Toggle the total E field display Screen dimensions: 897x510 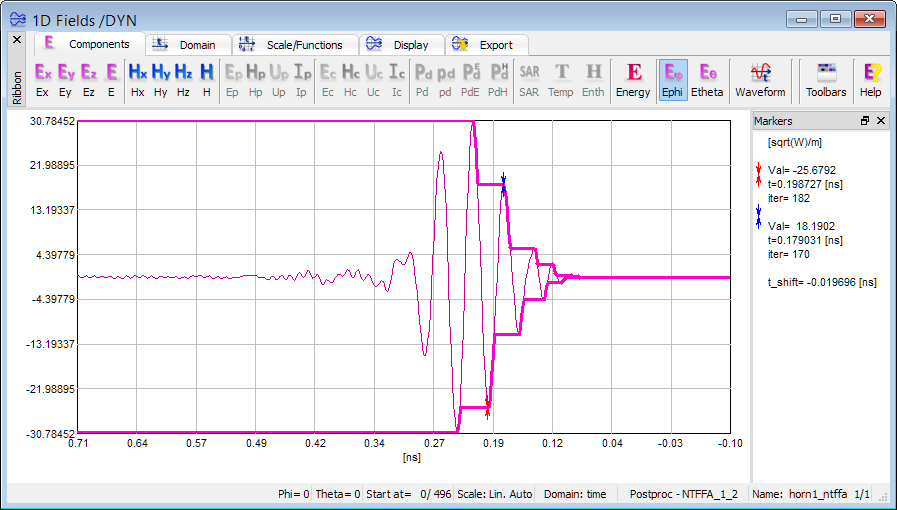click(111, 79)
